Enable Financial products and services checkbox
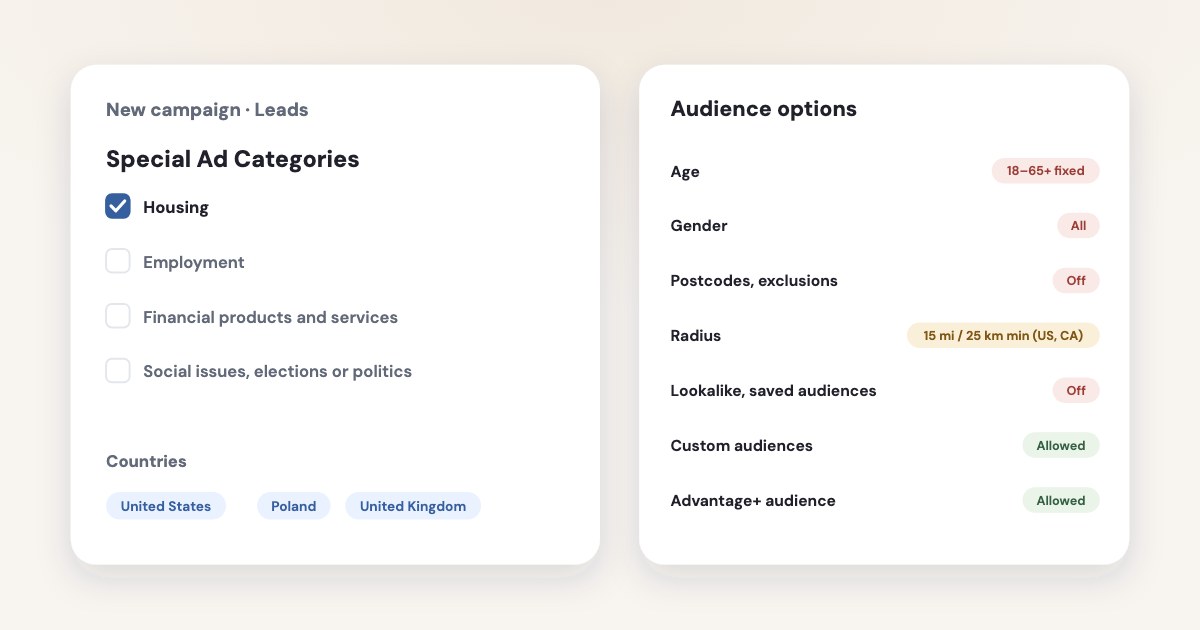The width and height of the screenshot is (1200, 630). pyautogui.click(x=118, y=317)
